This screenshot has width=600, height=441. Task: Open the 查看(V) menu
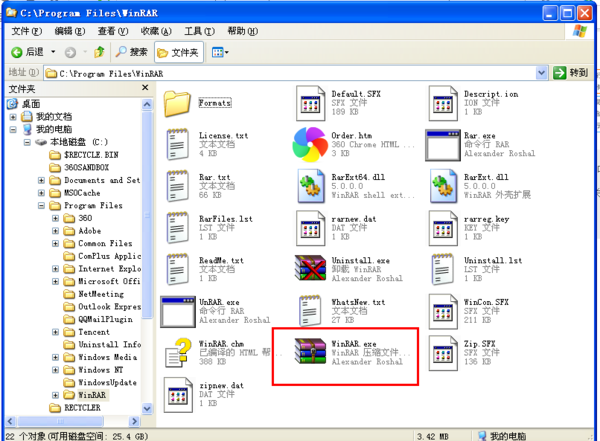(113, 31)
